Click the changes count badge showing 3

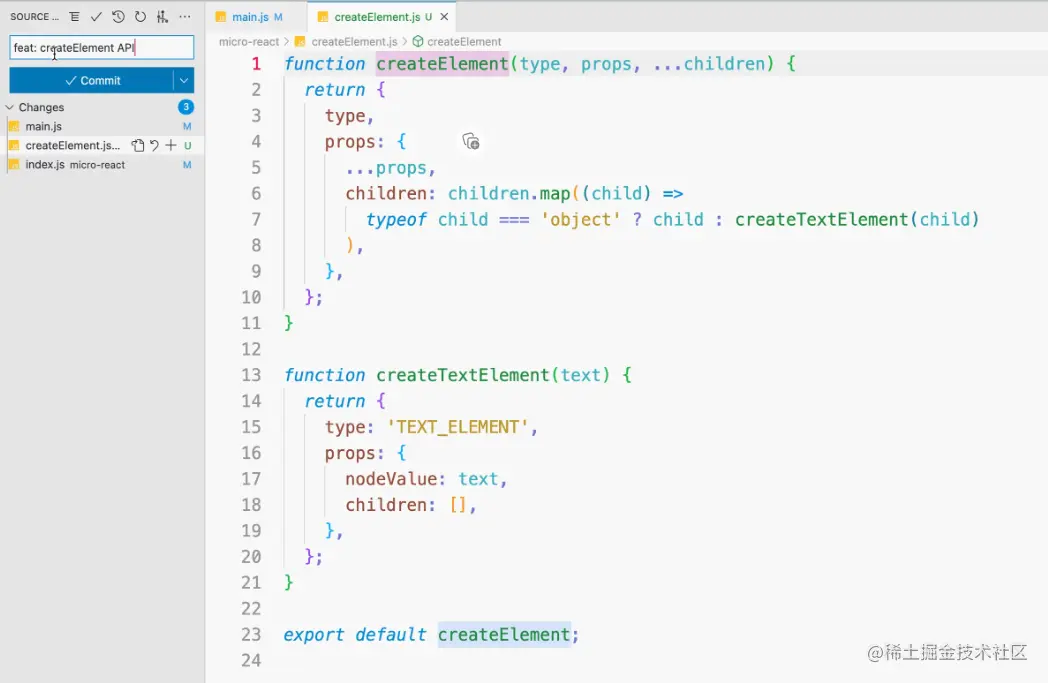tap(186, 107)
